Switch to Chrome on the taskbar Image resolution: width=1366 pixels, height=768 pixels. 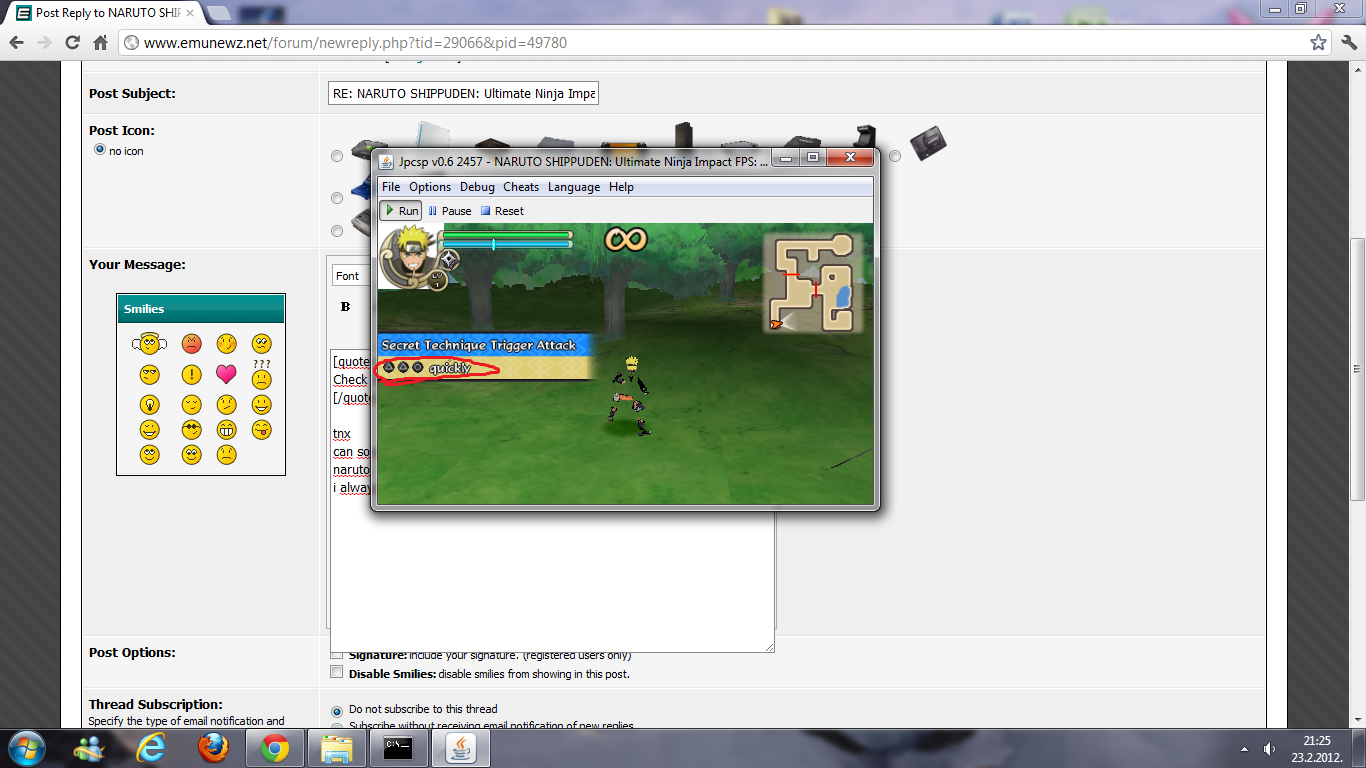point(275,748)
